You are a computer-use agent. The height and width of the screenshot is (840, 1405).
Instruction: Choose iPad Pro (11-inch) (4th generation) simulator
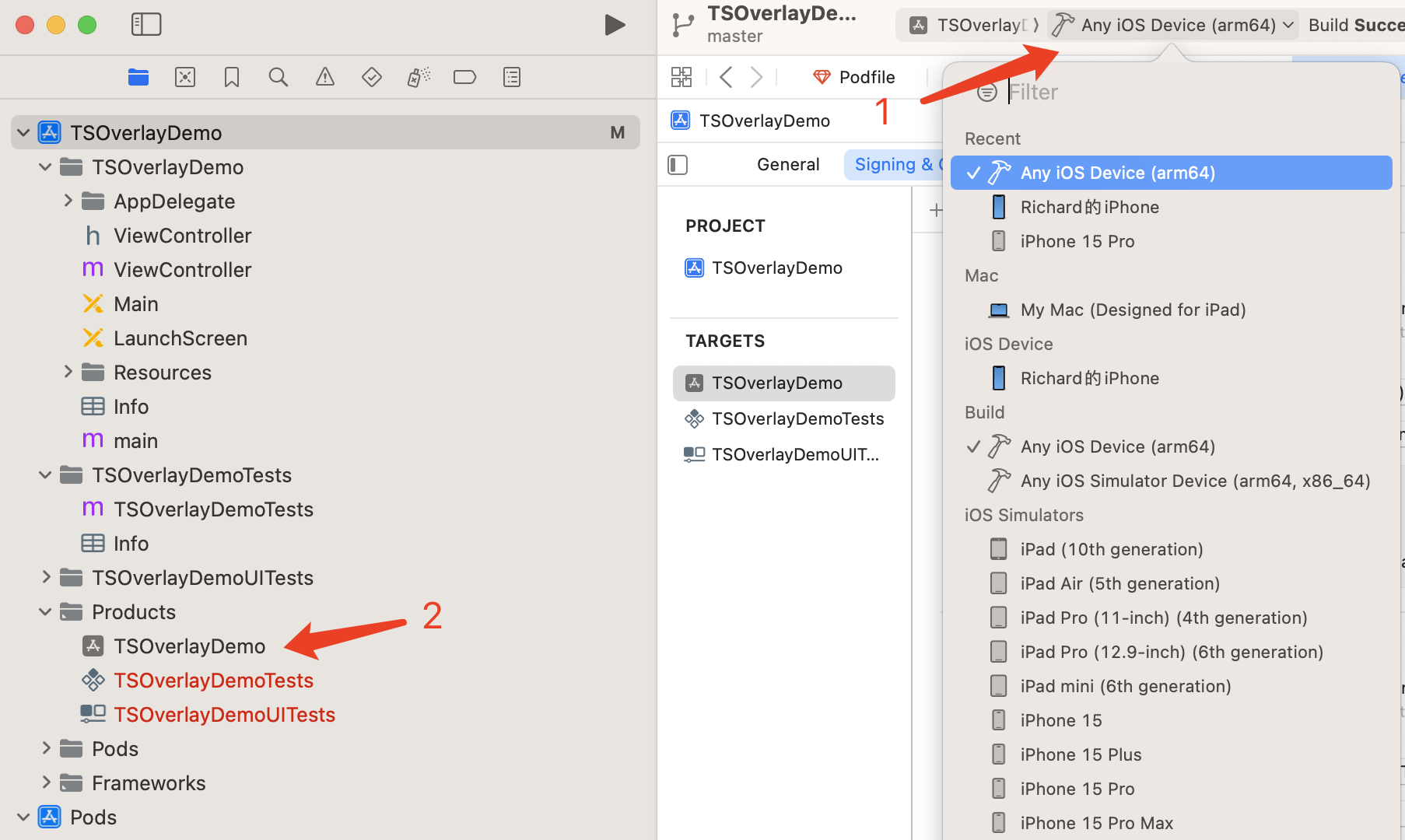pyautogui.click(x=1171, y=618)
